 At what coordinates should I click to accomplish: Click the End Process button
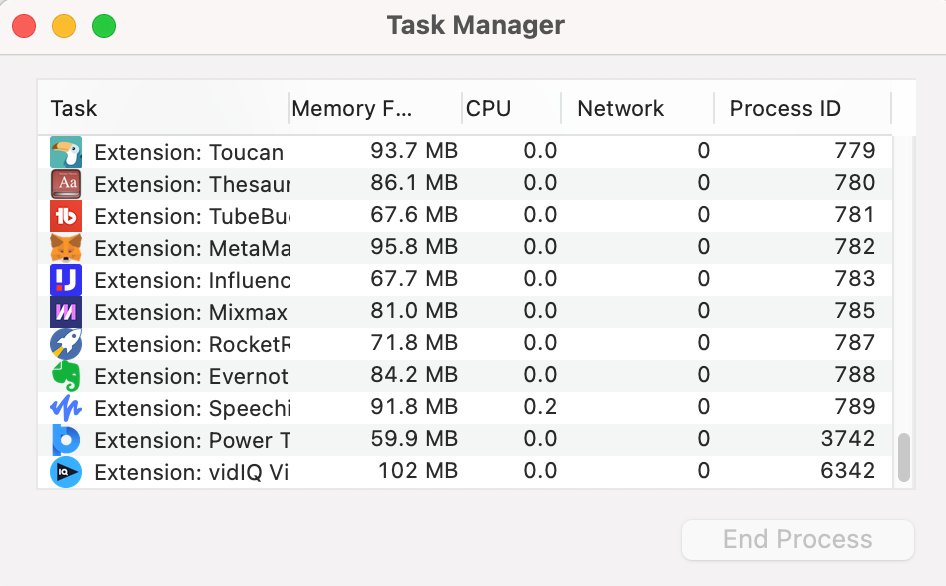tap(797, 540)
